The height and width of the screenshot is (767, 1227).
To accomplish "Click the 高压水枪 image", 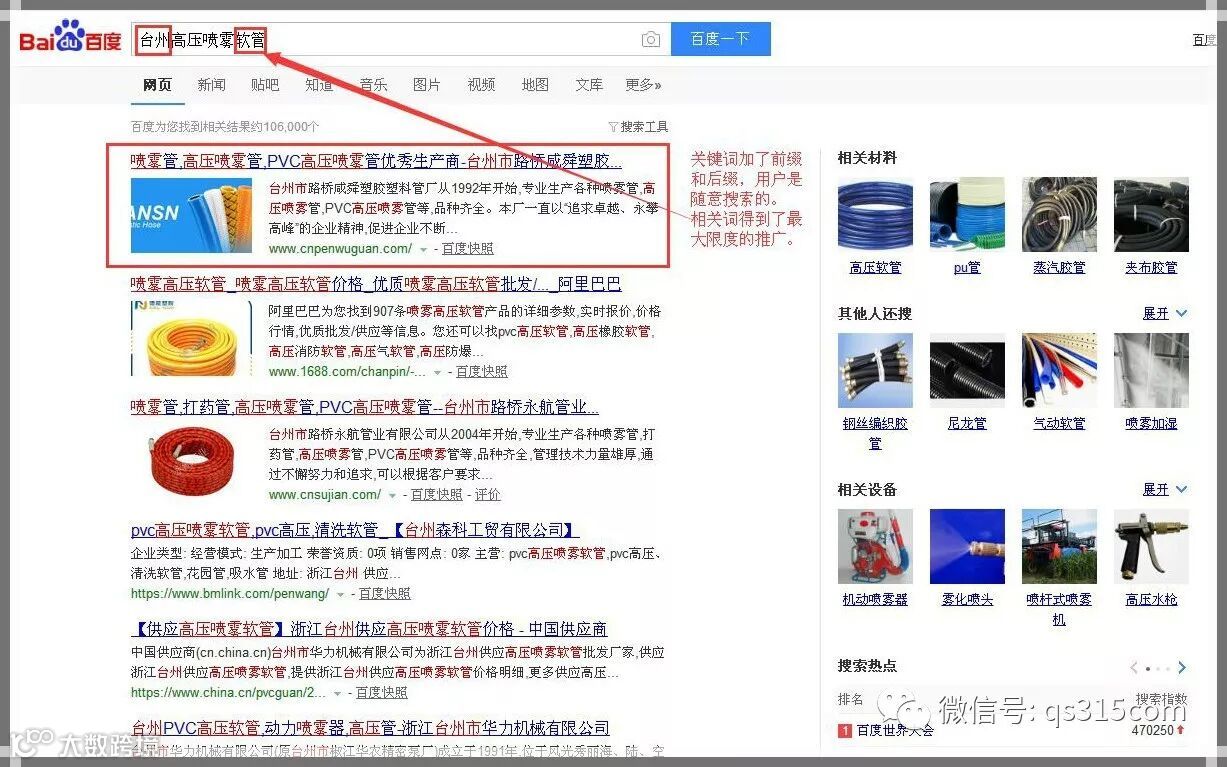I will click(x=1151, y=547).
